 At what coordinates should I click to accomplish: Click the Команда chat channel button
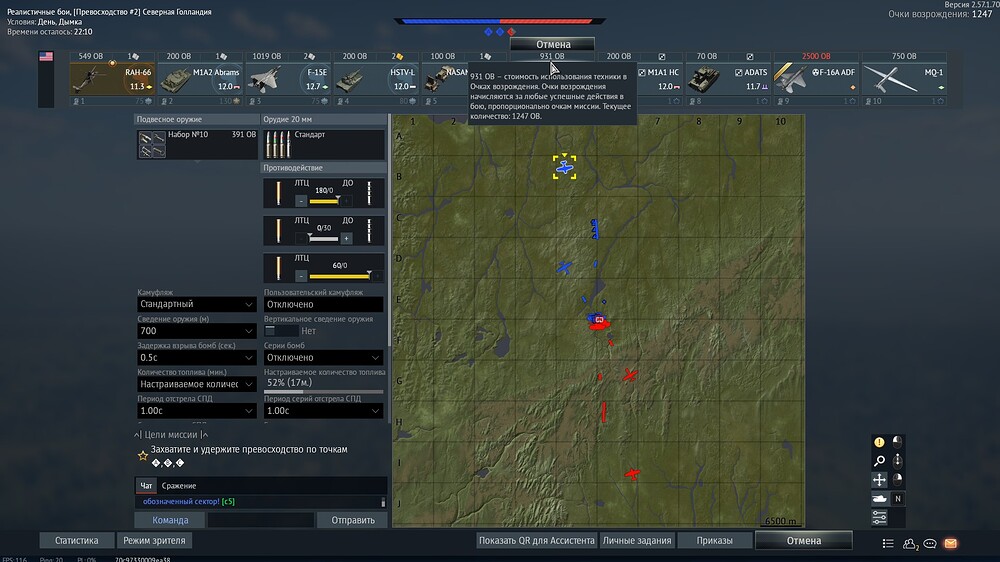click(x=170, y=520)
